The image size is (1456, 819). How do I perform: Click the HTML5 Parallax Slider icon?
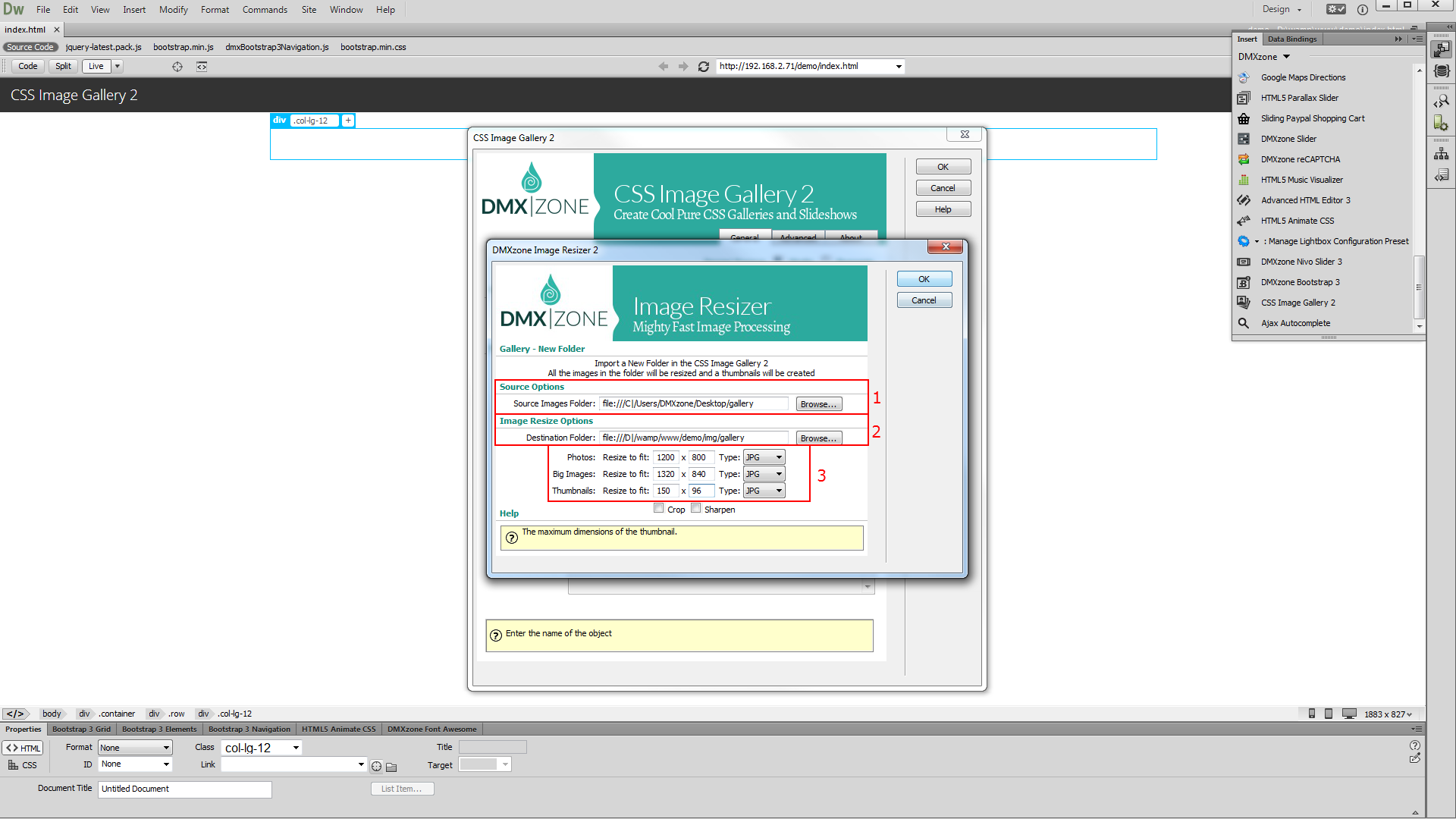(1244, 98)
